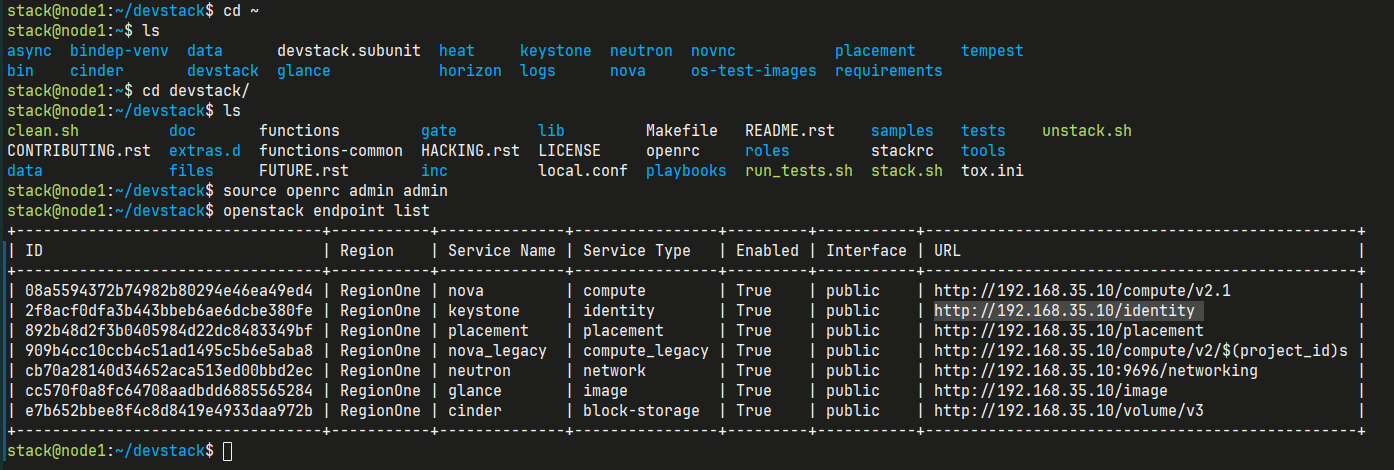Click endpoint ID starting with 08a5594372b
Image resolution: width=1394 pixels, height=470 pixels.
(x=169, y=290)
